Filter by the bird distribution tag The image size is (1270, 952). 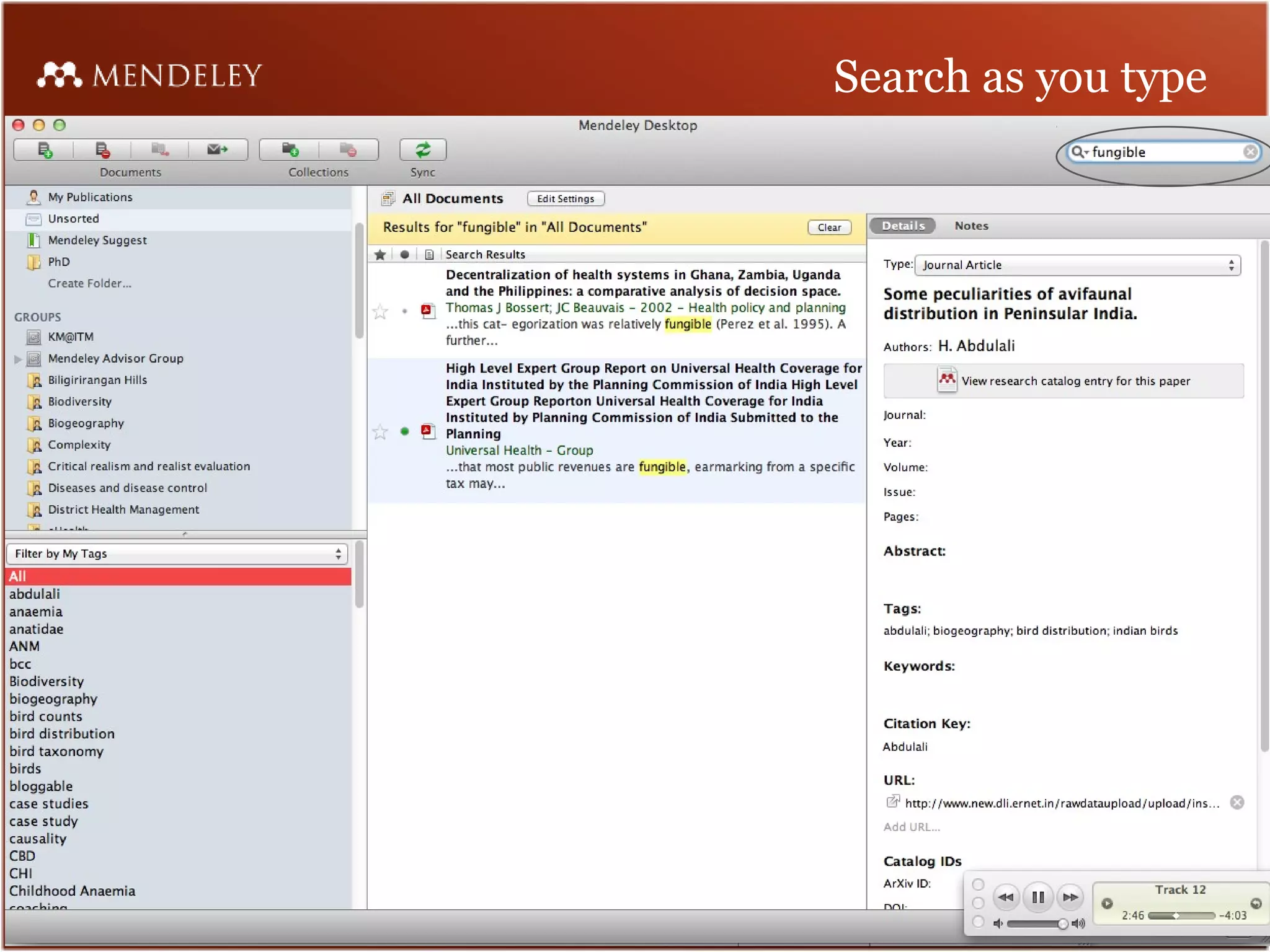[x=62, y=734]
